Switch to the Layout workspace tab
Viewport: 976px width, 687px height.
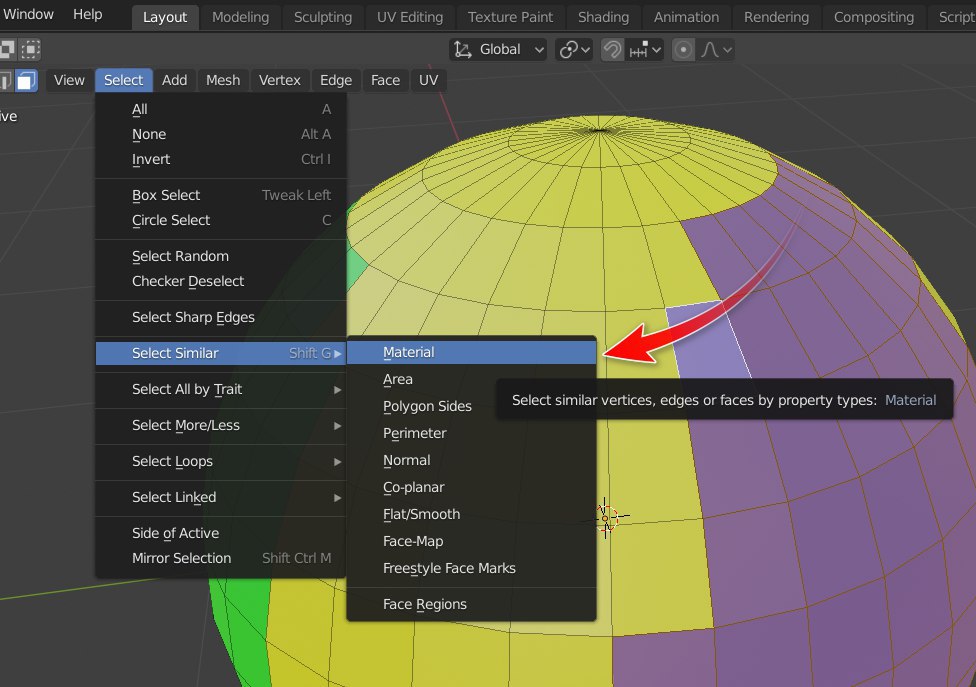(x=165, y=17)
